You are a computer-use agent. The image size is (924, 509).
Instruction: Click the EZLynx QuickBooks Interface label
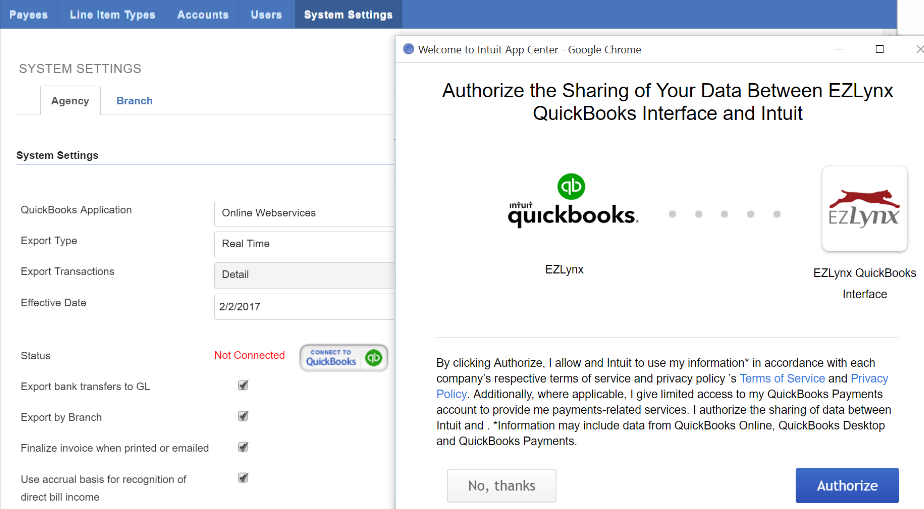(864, 283)
